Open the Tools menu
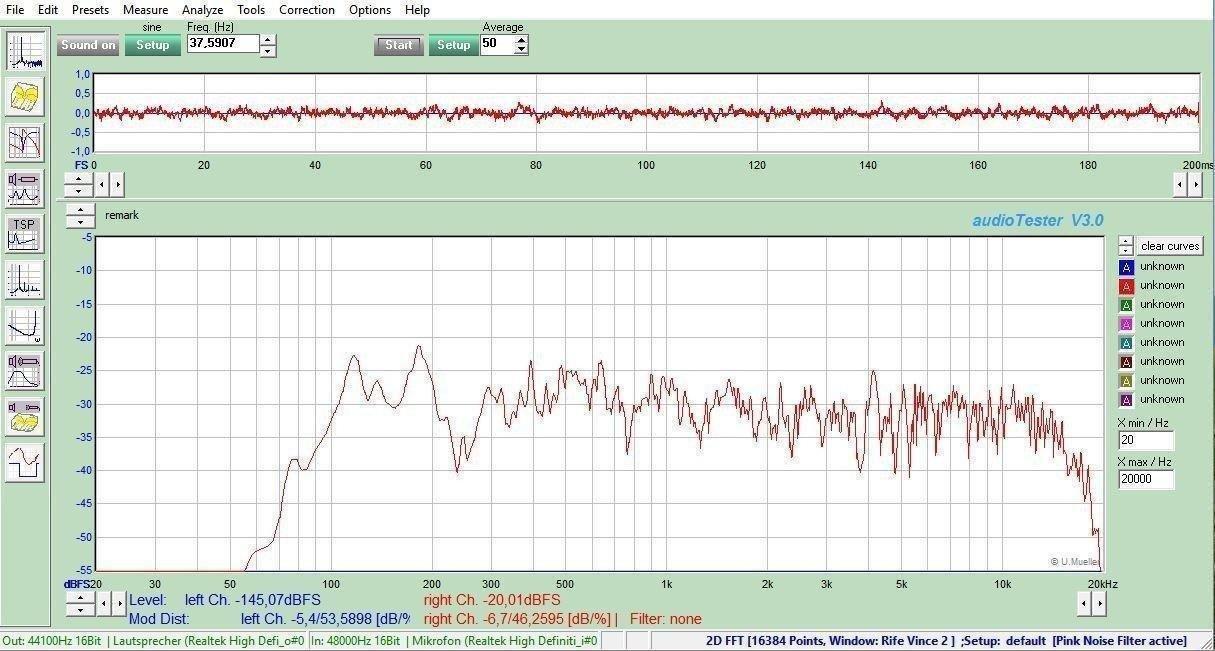The width and height of the screenshot is (1215, 651). coord(251,10)
